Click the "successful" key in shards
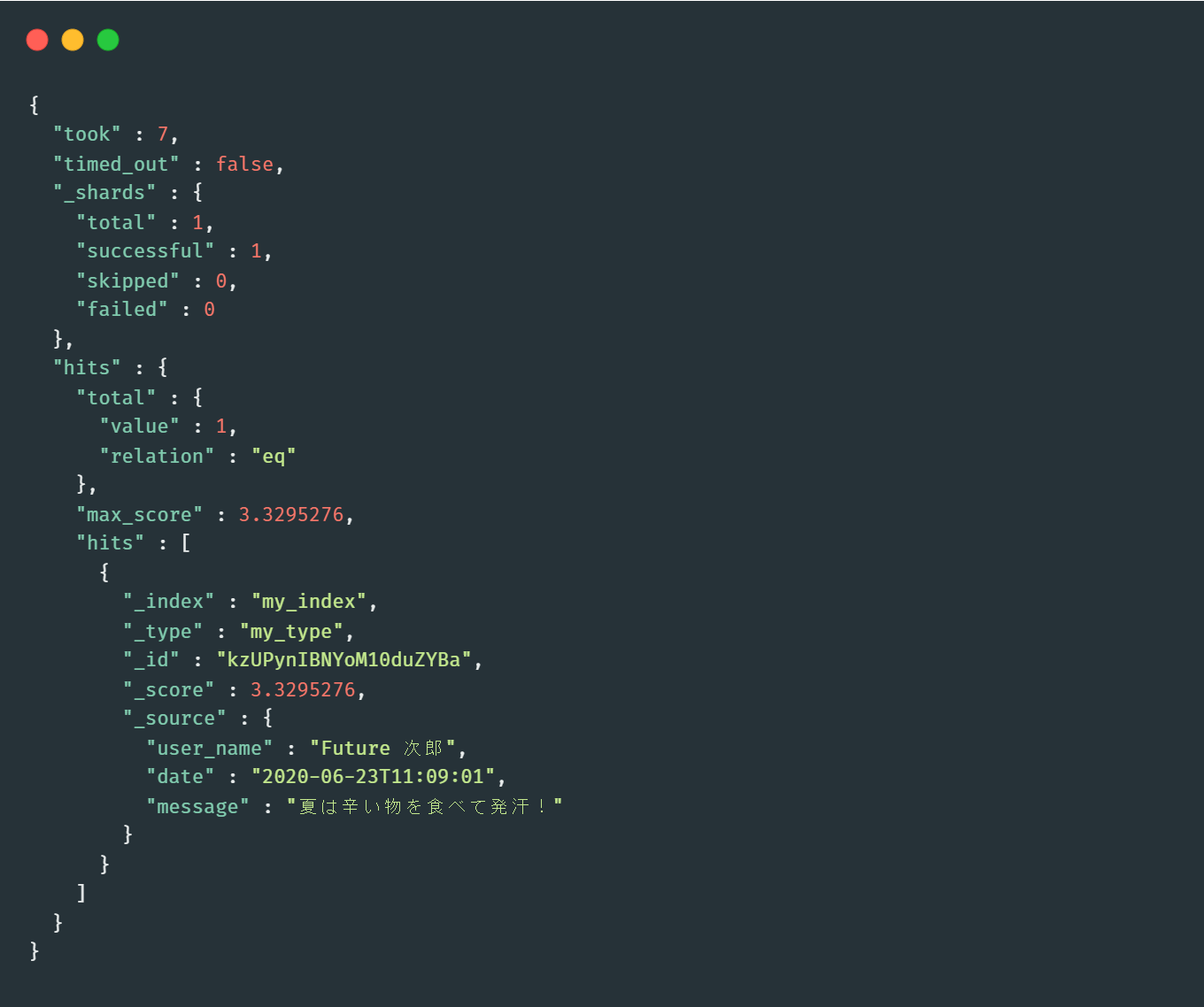The width and height of the screenshot is (1204, 1007). 145,251
